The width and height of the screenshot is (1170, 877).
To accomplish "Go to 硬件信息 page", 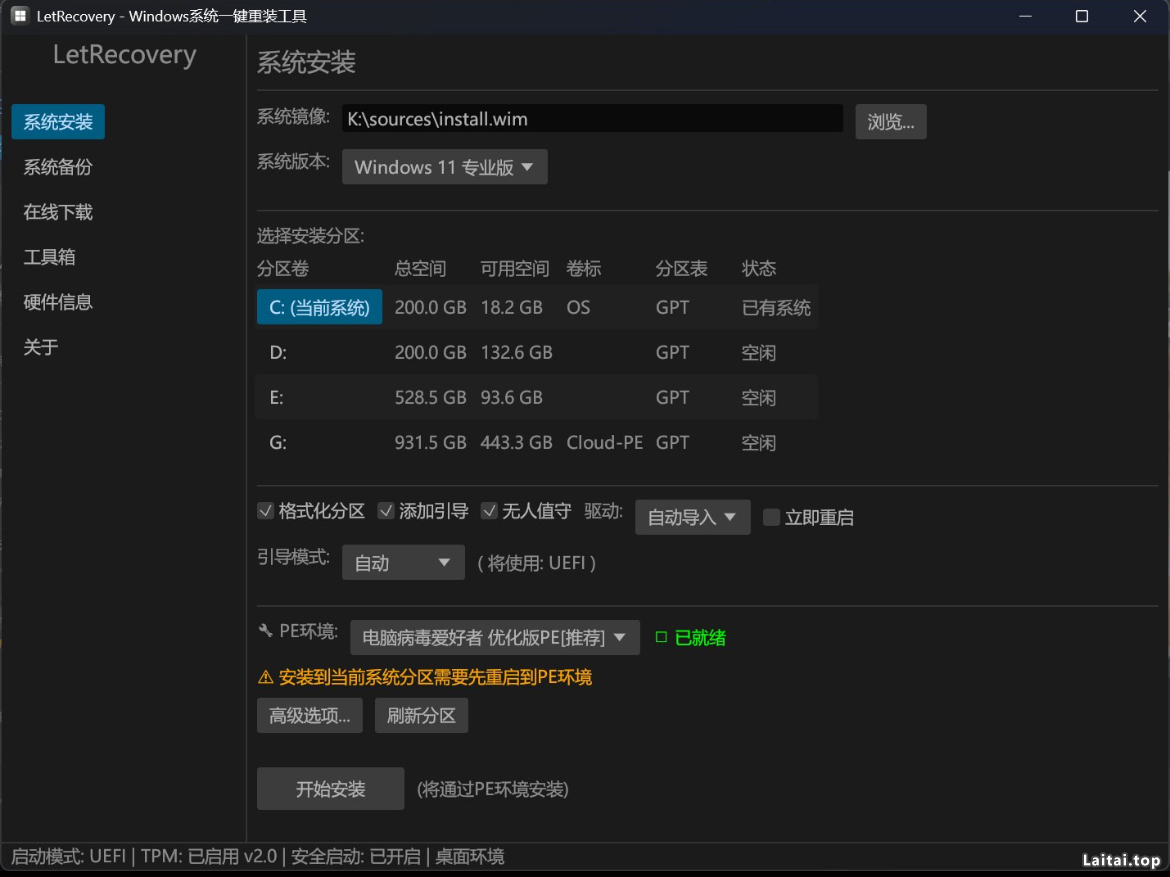I will [x=58, y=302].
